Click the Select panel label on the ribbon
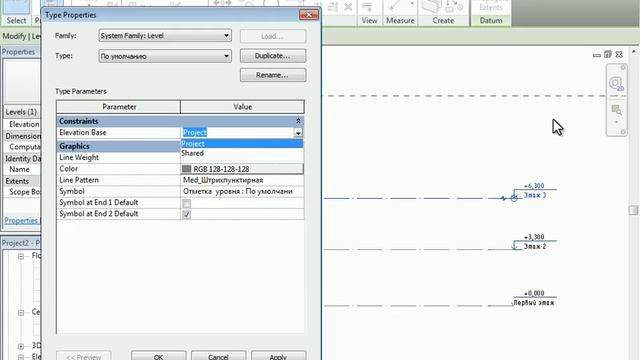The width and height of the screenshot is (640, 360). [x=16, y=20]
